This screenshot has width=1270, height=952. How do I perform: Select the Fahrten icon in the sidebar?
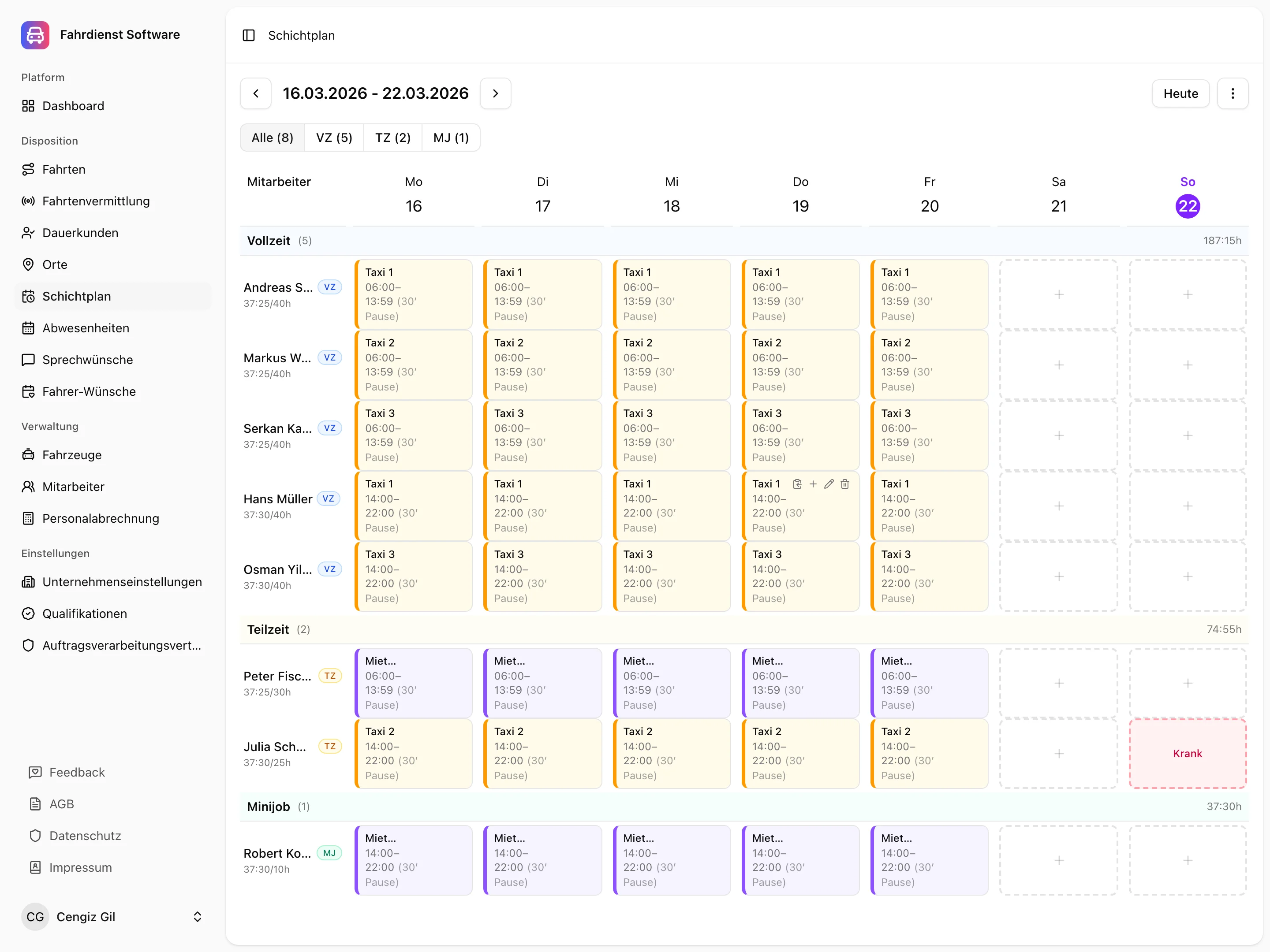click(x=29, y=169)
